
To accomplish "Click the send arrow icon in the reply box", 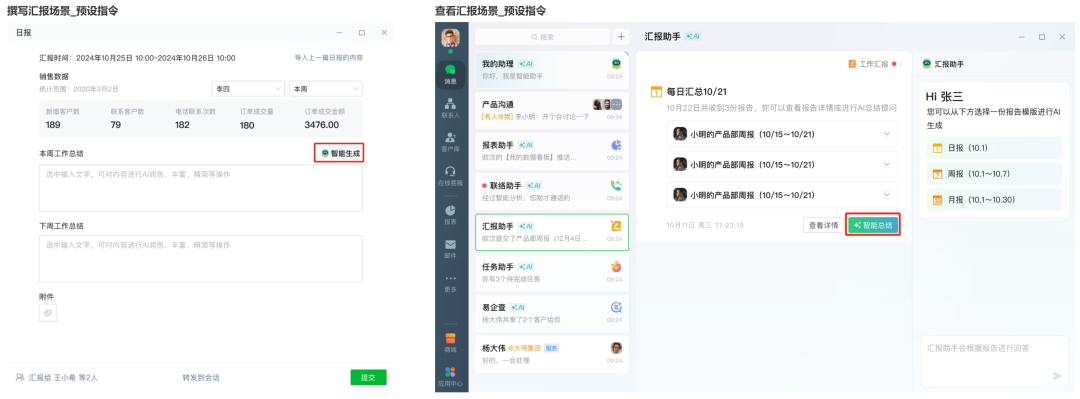I will click(x=1057, y=376).
